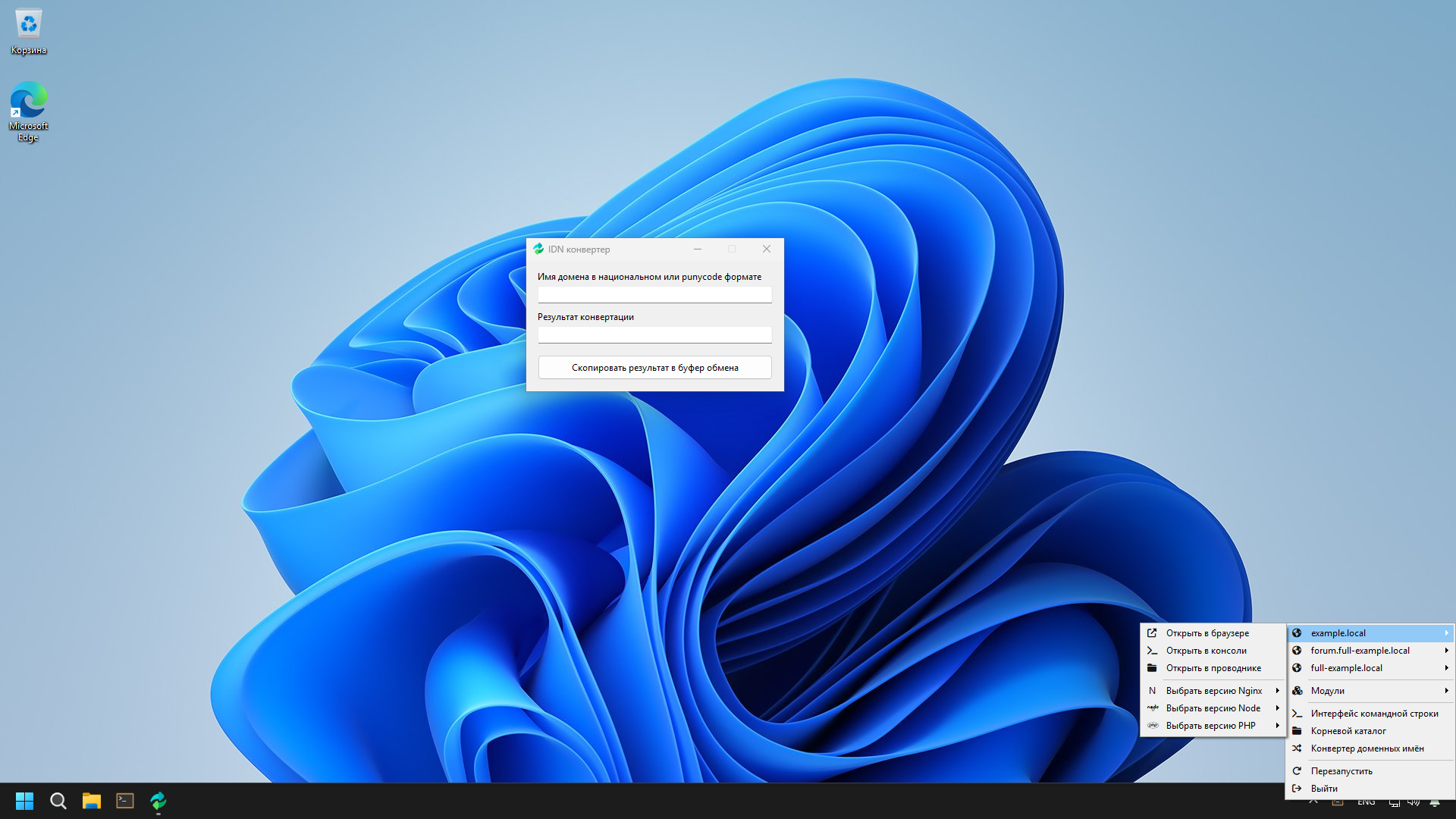The image size is (1456, 819).
Task: Select Открыть в консоли menu item
Action: click(1206, 650)
